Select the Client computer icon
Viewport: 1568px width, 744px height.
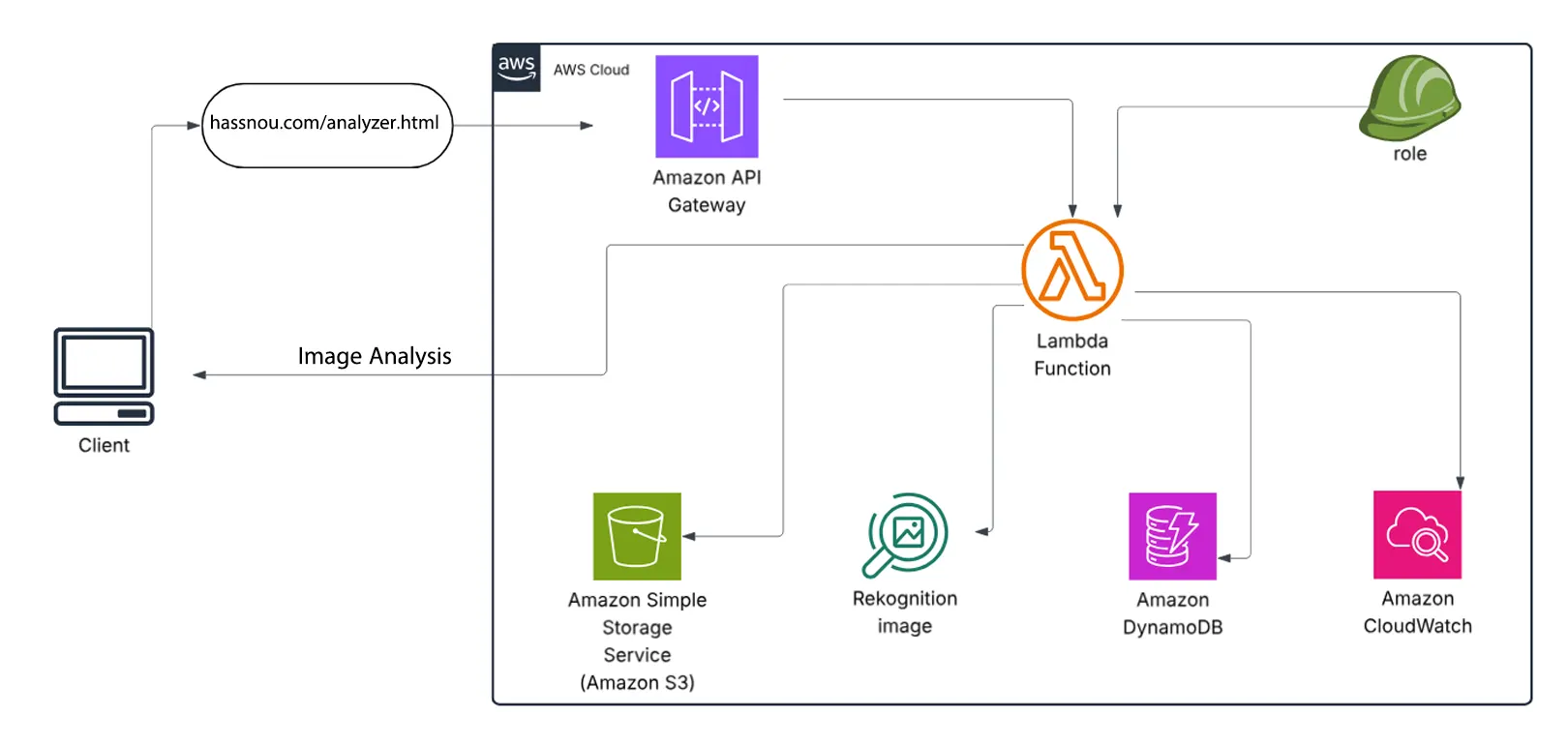[x=104, y=376]
